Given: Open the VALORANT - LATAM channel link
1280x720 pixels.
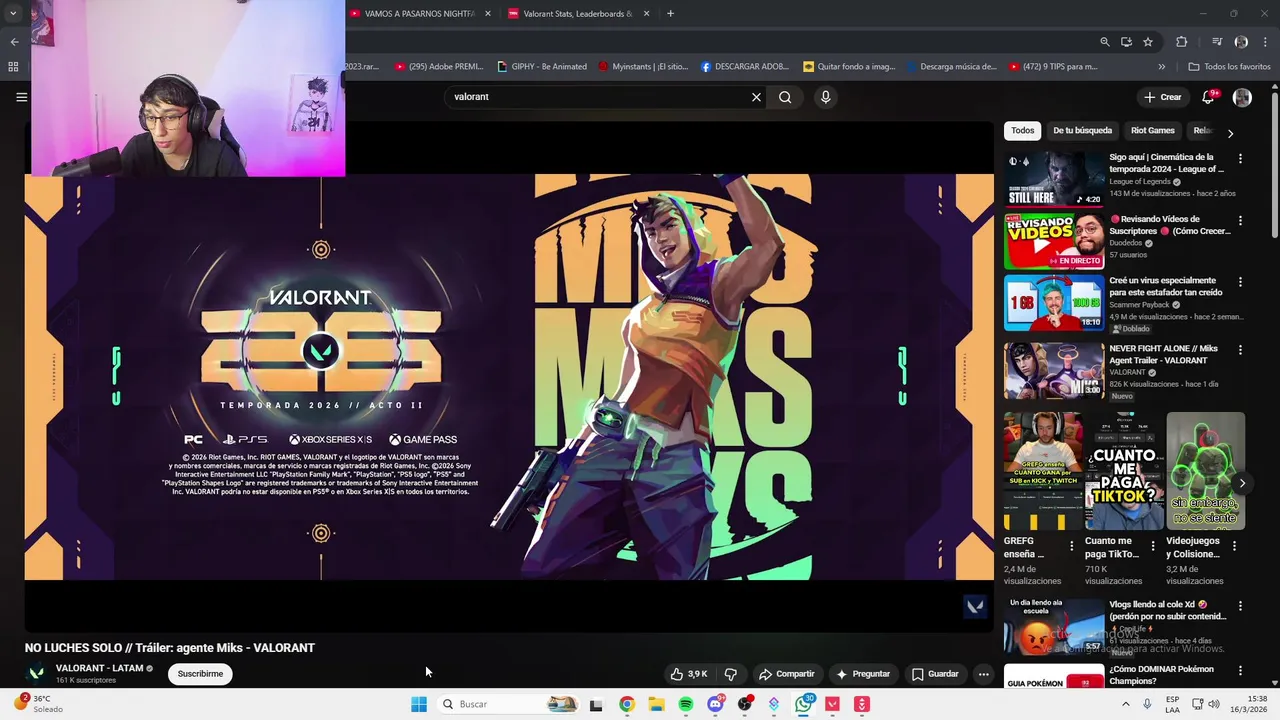Looking at the screenshot, I should [x=100, y=668].
